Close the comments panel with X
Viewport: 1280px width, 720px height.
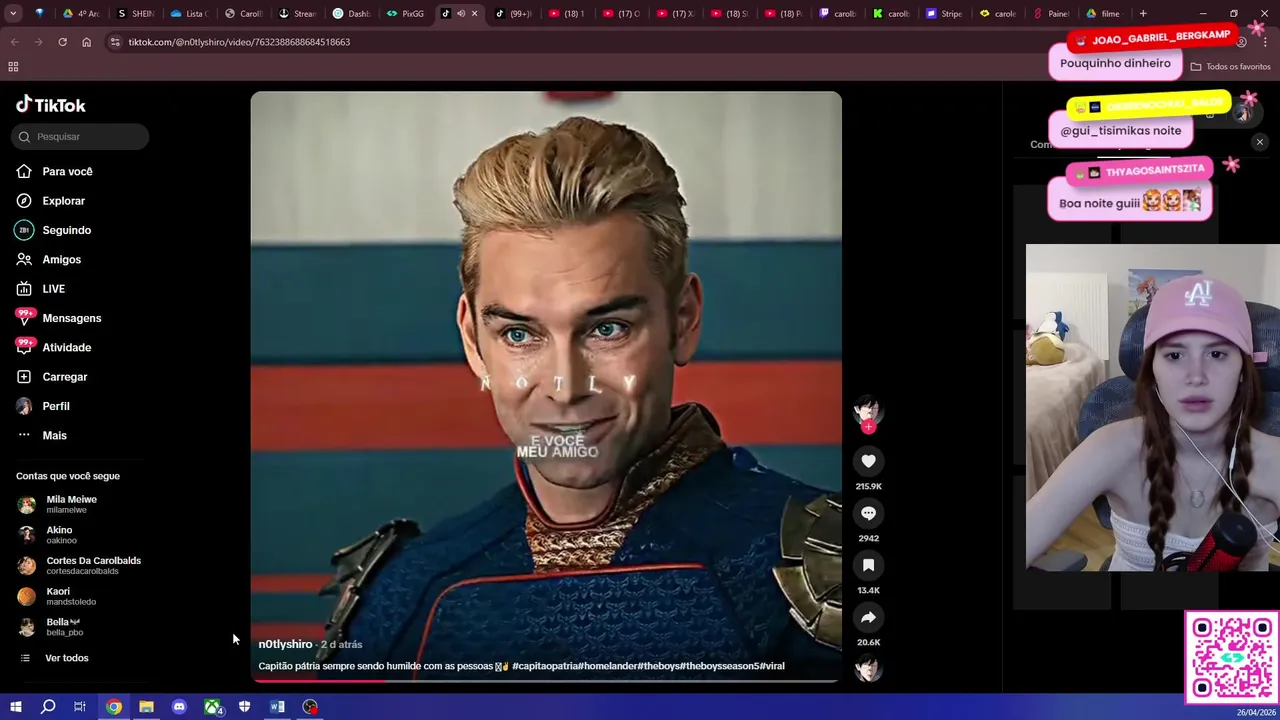(x=1260, y=143)
